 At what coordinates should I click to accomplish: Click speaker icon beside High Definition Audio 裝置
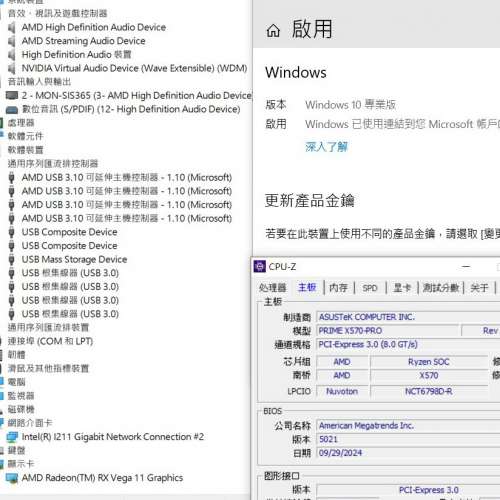coord(12,55)
